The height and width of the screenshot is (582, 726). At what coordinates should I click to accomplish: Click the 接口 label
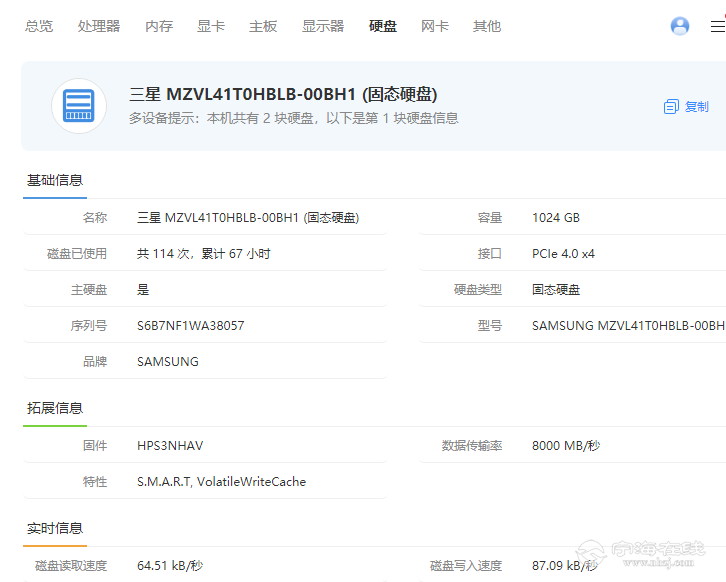[490, 254]
